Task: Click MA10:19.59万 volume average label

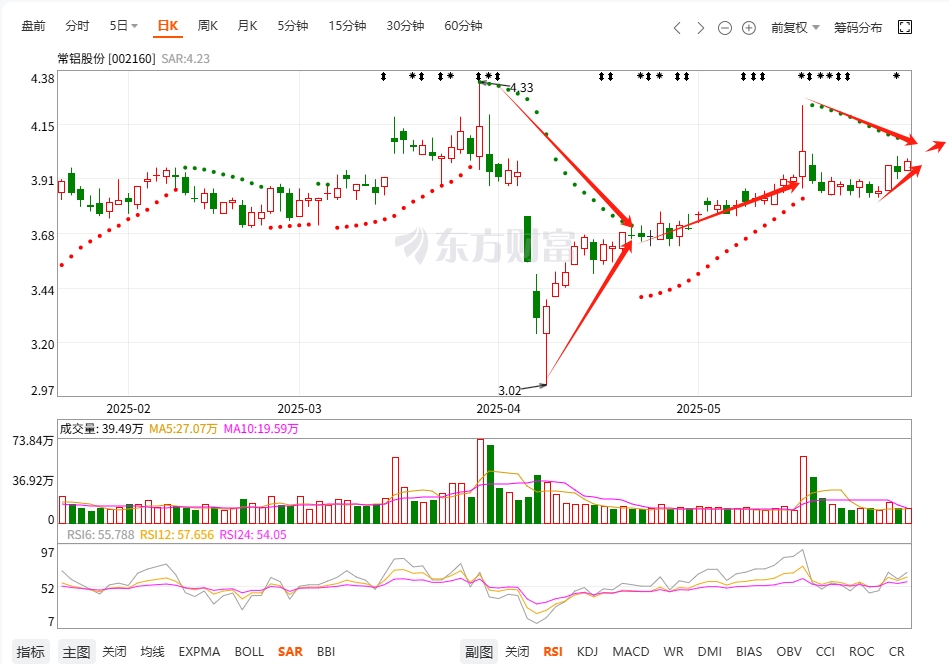Action: coord(261,429)
